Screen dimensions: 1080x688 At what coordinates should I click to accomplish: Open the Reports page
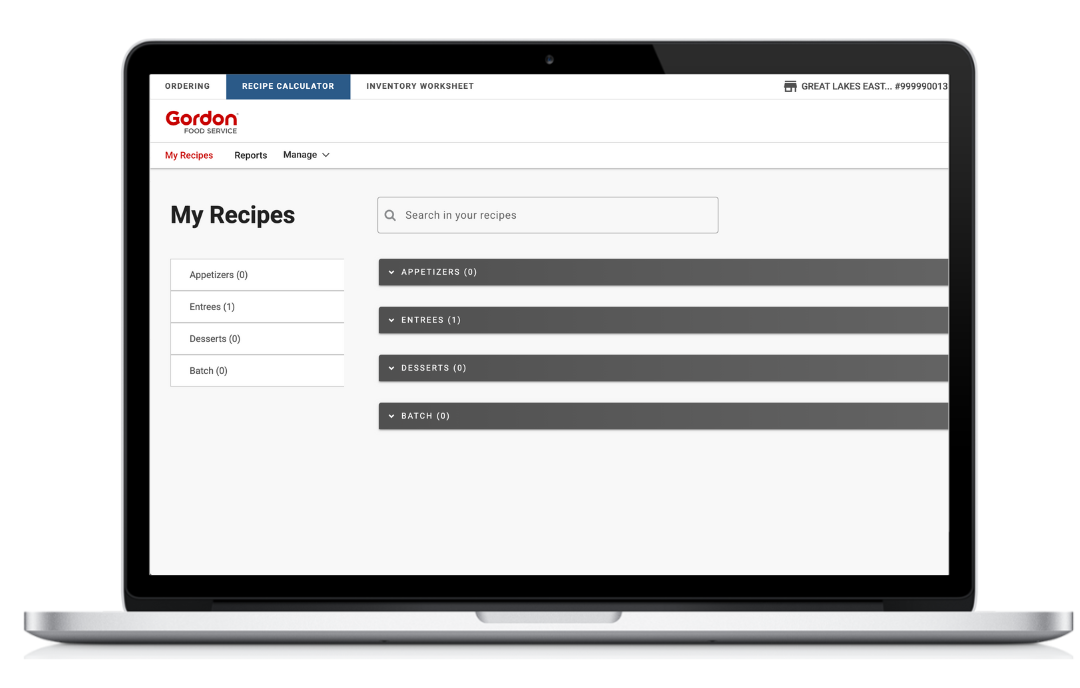coord(250,156)
